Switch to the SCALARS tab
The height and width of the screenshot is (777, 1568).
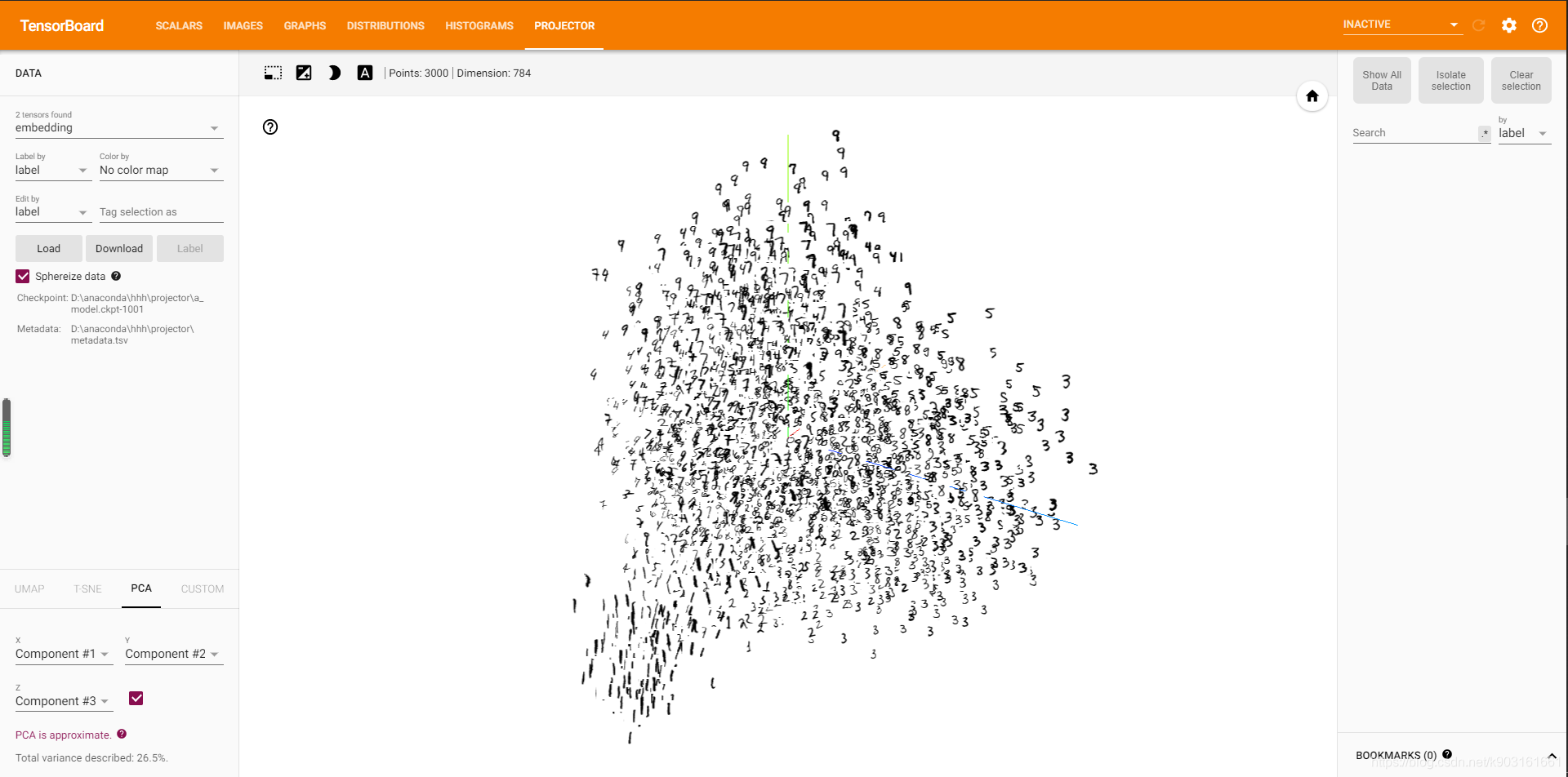click(x=179, y=25)
